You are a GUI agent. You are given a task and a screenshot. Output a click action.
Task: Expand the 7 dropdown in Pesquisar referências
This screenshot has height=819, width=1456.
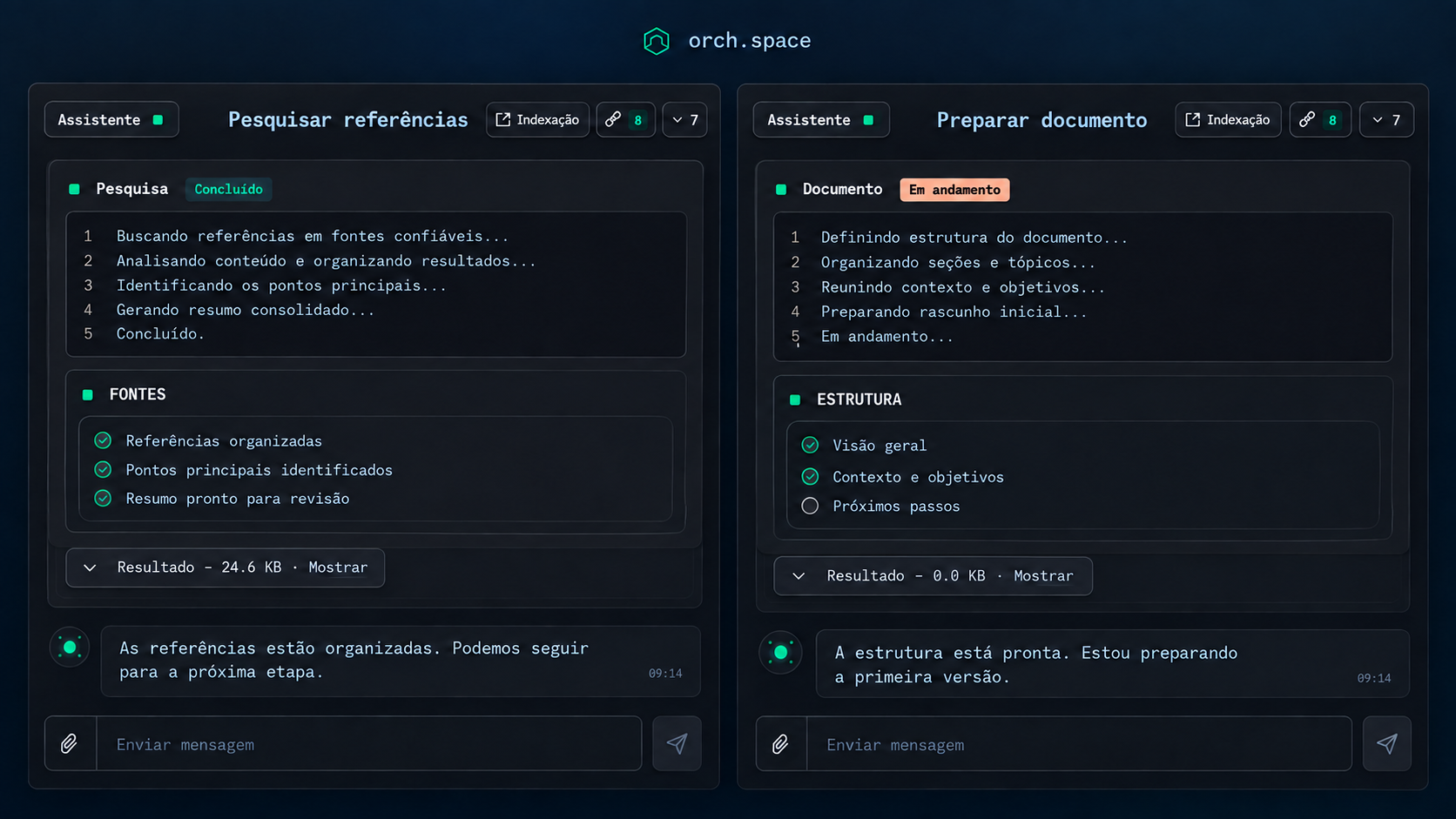(x=684, y=119)
